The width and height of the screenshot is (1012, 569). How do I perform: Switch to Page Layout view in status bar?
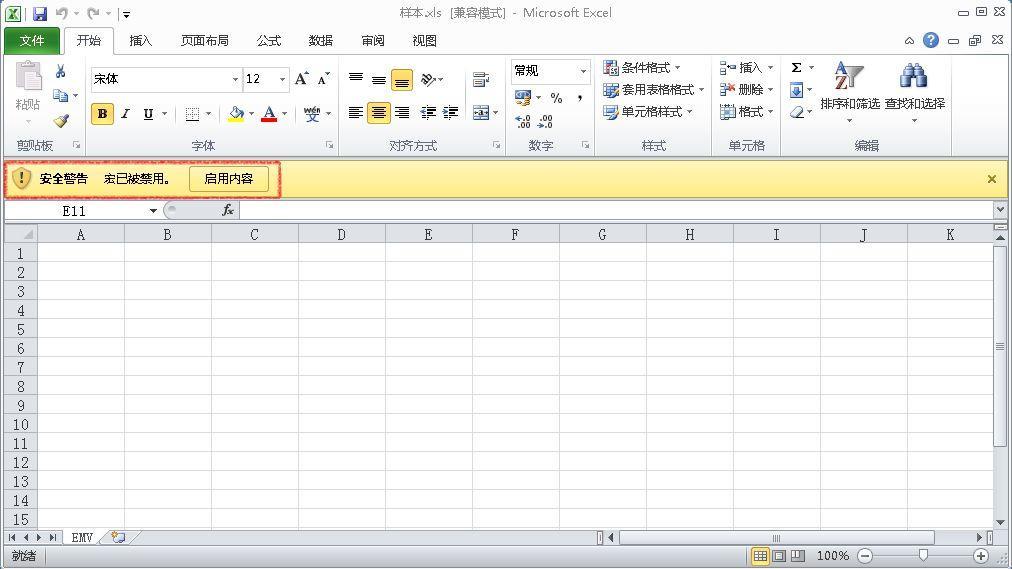779,556
